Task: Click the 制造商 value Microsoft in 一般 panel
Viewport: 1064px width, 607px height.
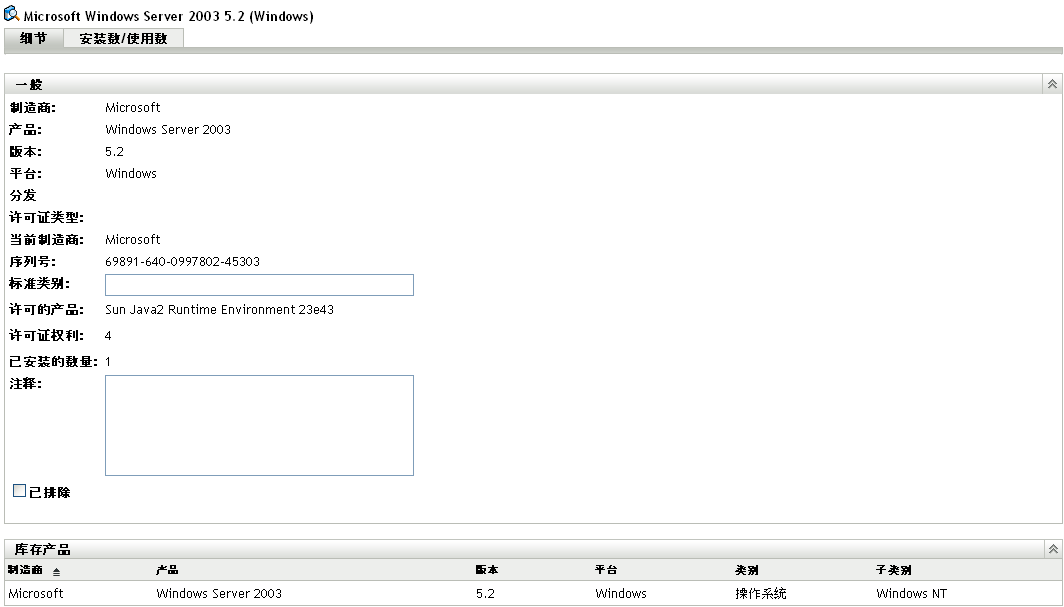Action: 133,107
